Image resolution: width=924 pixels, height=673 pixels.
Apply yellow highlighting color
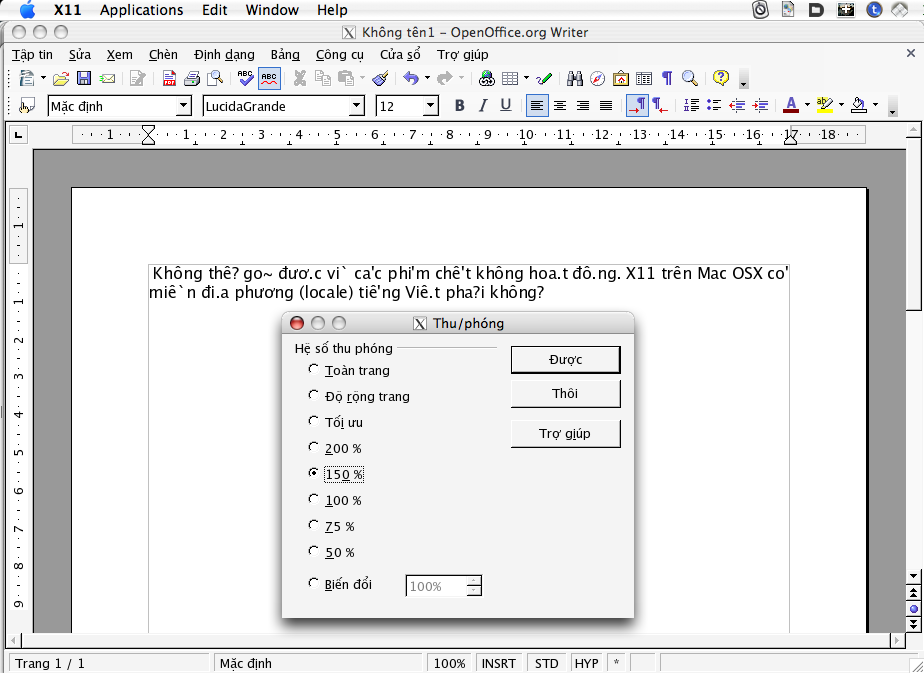[x=825, y=105]
